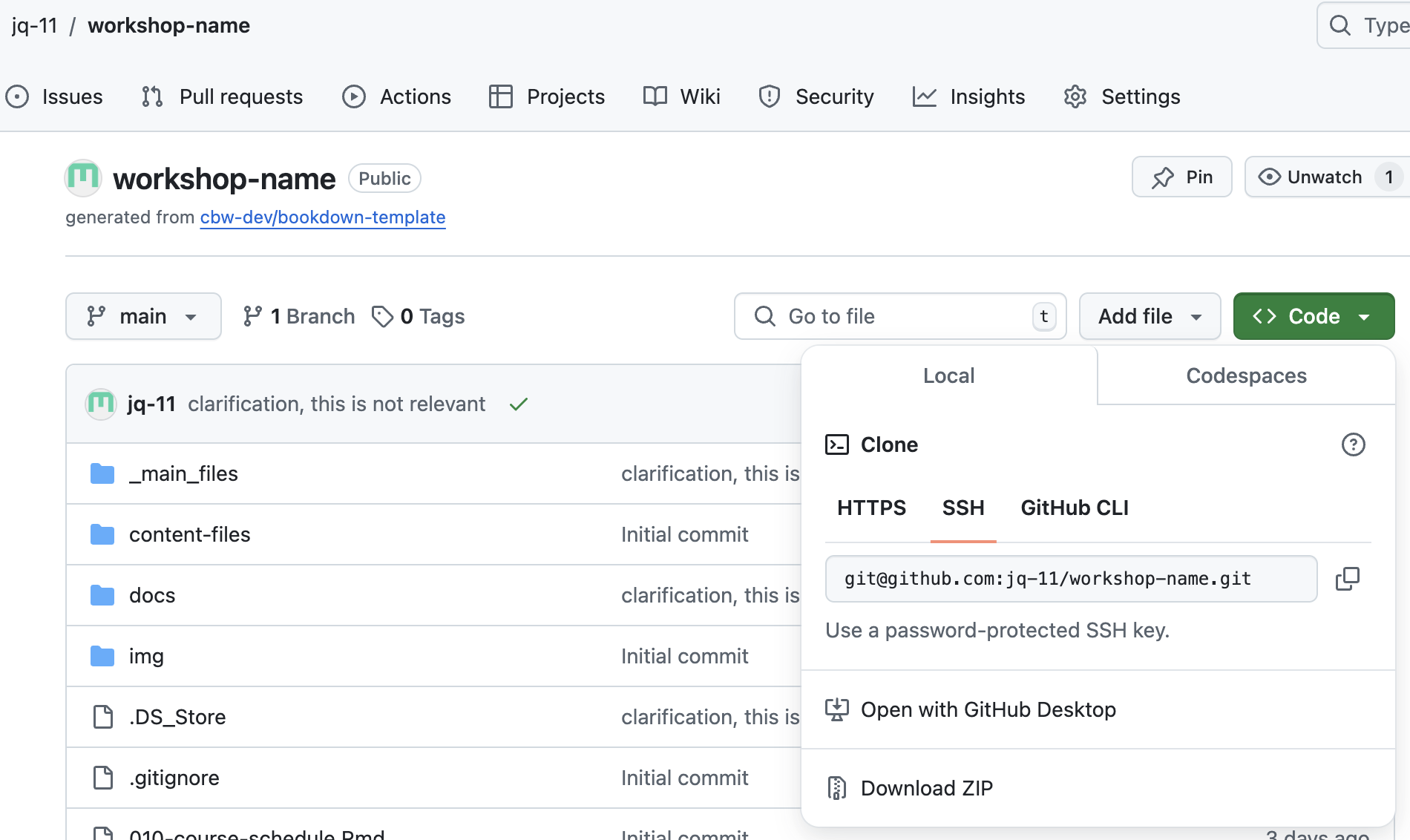Screen dimensions: 1410x840
Task: Open the Issues tab icon
Action: [18, 96]
